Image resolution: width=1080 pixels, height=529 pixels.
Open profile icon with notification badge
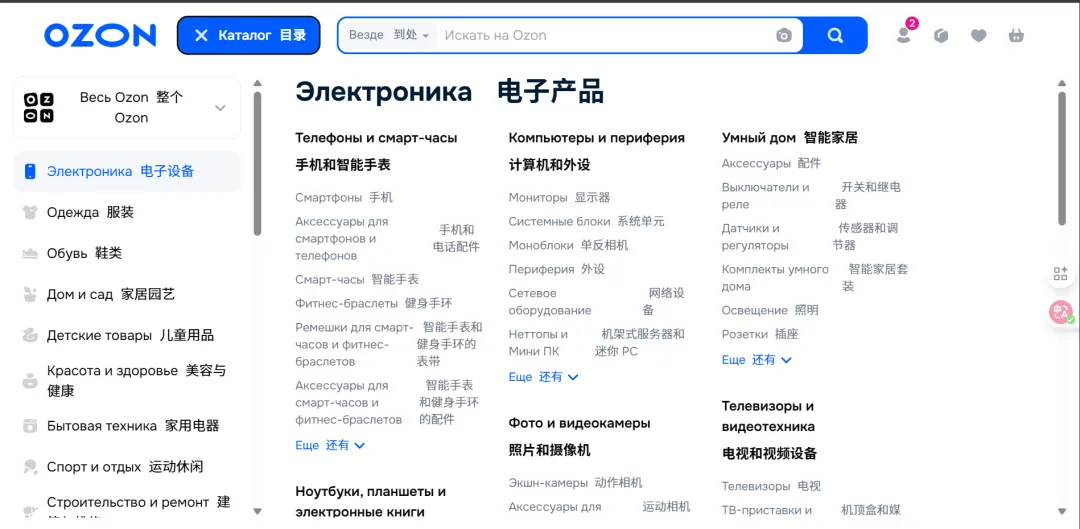pyautogui.click(x=905, y=33)
